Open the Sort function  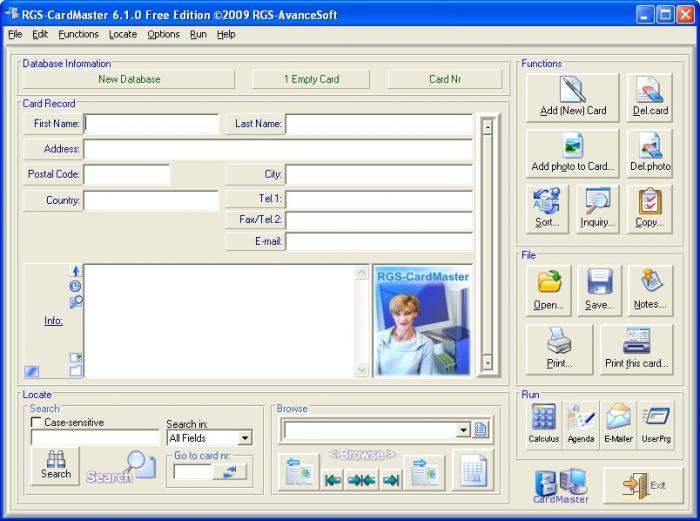[x=547, y=209]
